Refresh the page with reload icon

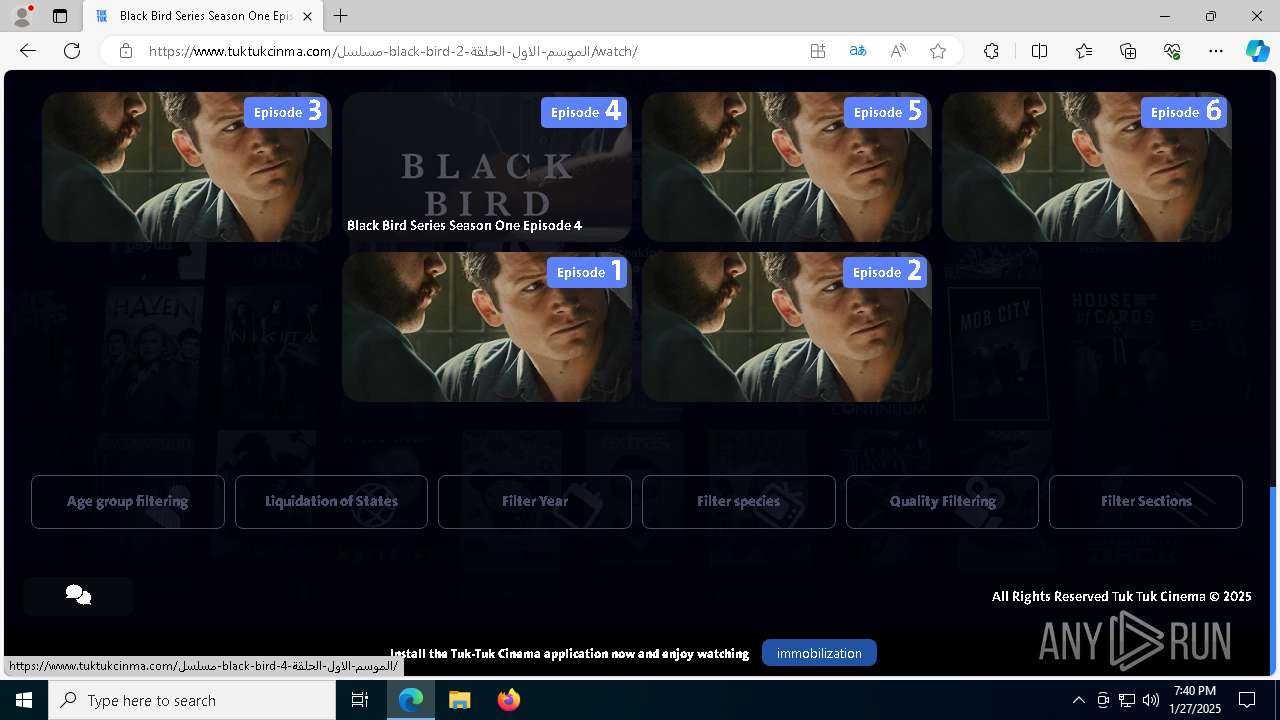(72, 51)
